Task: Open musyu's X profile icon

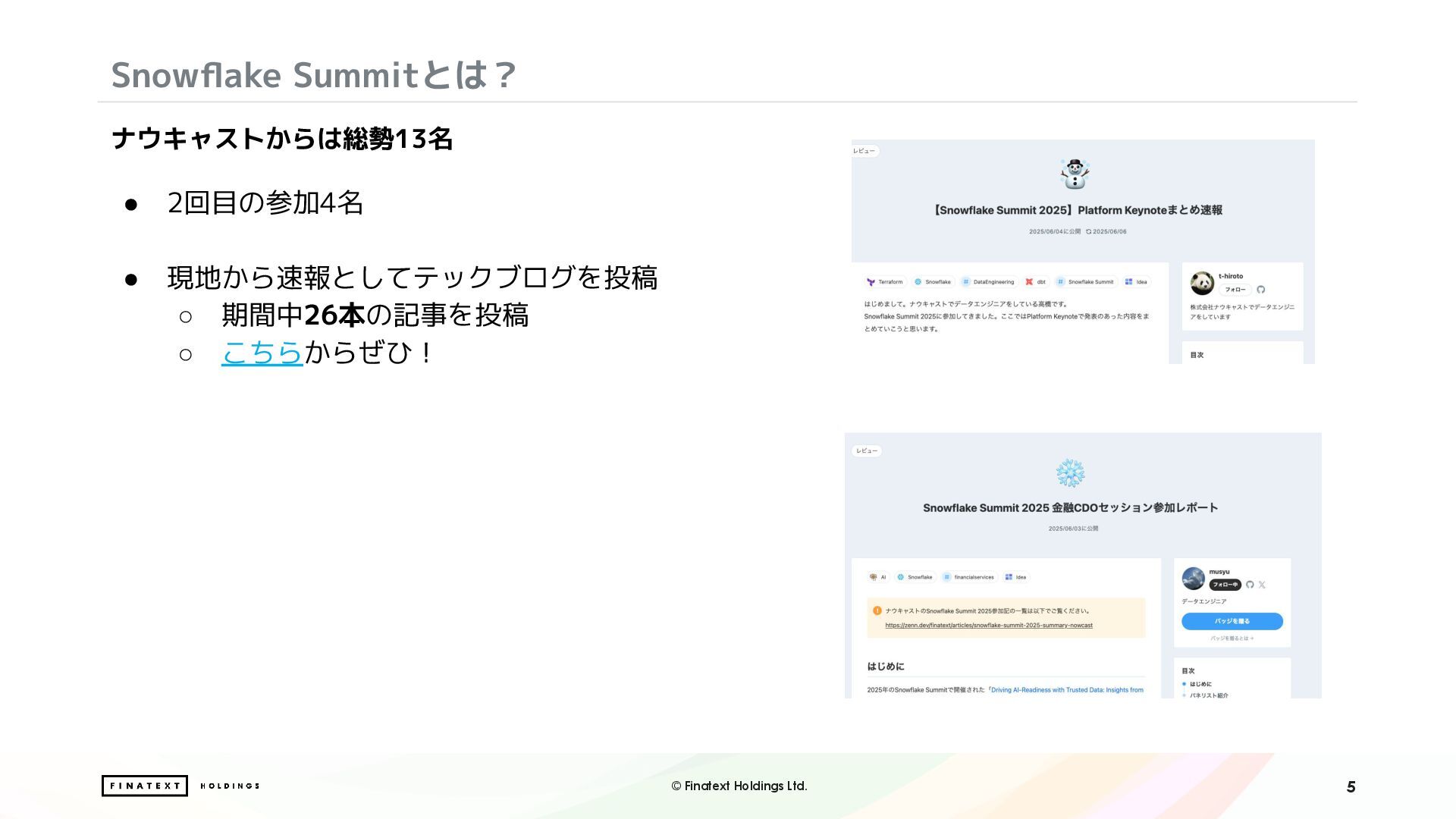Action: (x=1262, y=585)
